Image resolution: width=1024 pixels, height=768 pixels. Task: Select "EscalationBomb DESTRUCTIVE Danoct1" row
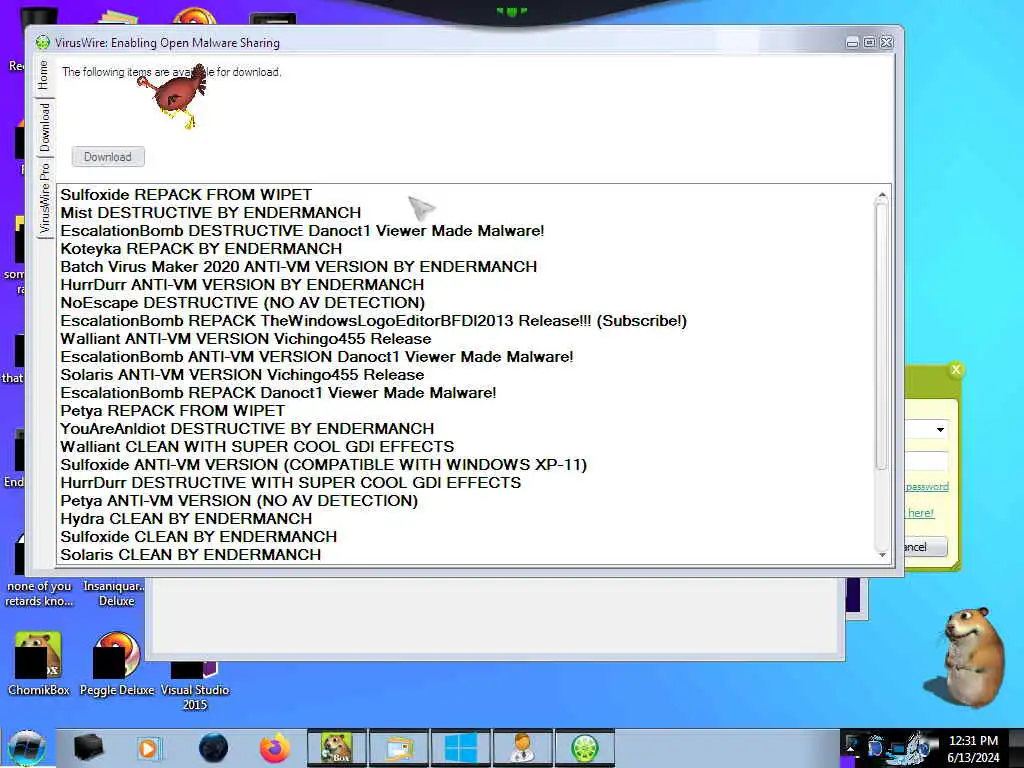[x=466, y=231]
